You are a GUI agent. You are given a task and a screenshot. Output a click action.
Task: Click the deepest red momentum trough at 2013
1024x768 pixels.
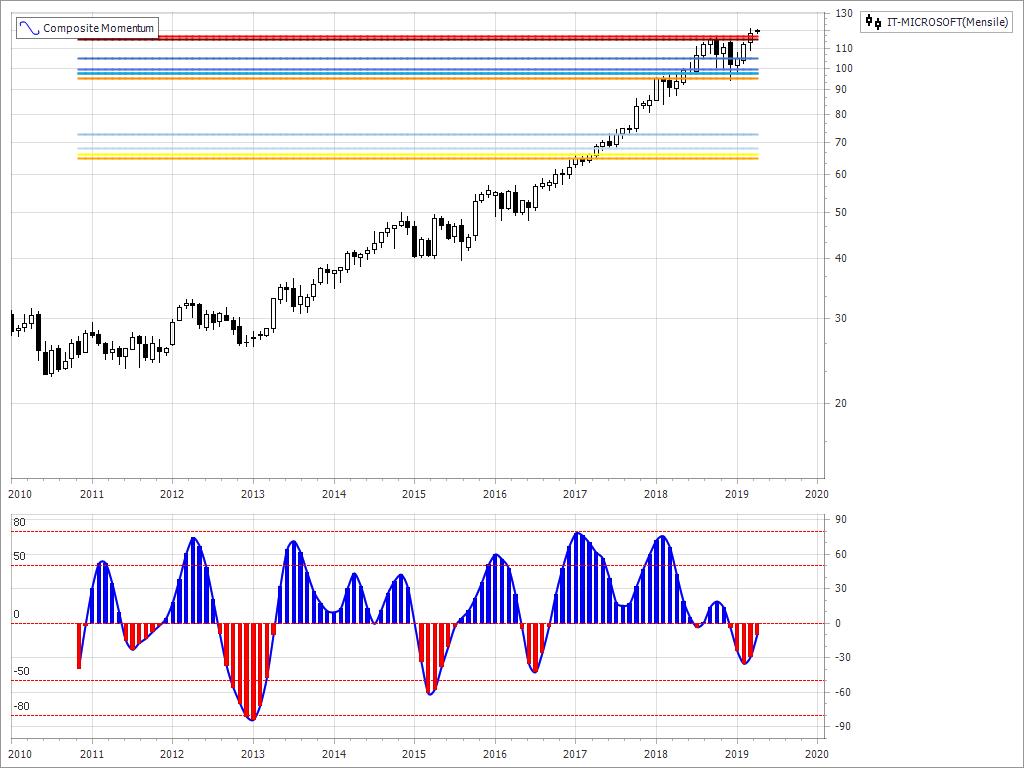(252, 671)
